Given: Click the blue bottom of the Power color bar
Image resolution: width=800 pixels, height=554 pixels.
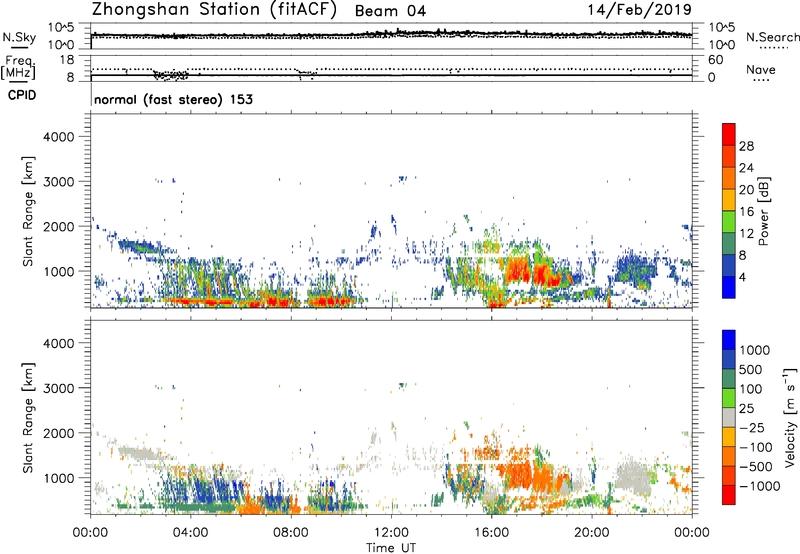Looking at the screenshot, I should [729, 287].
